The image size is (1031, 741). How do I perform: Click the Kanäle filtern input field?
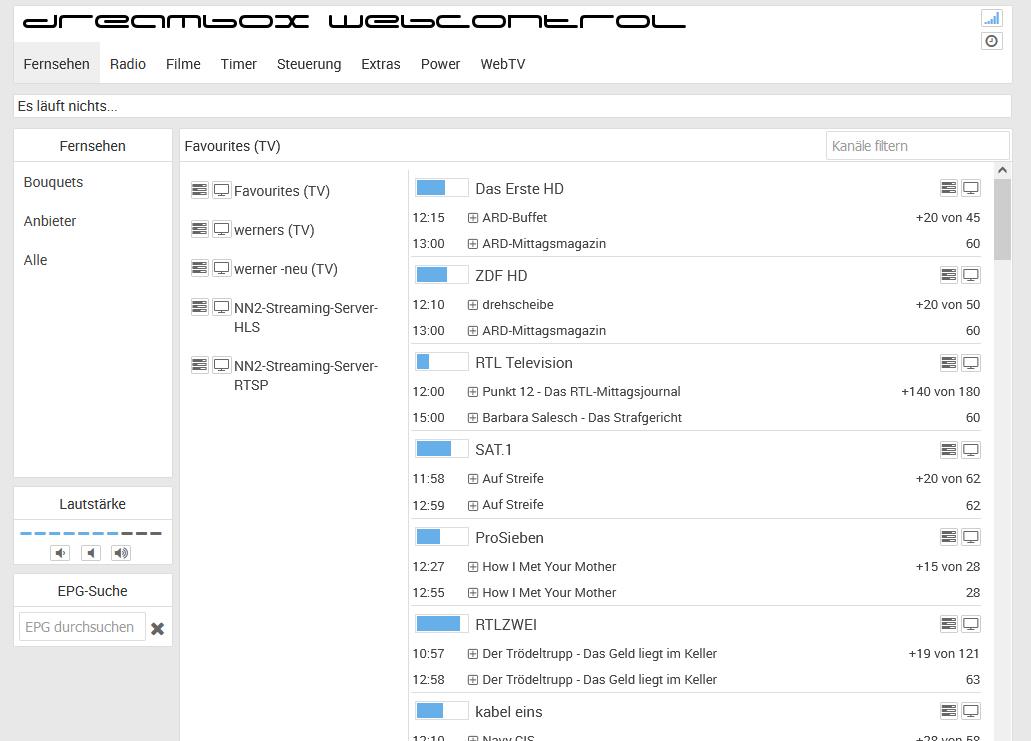click(x=917, y=146)
